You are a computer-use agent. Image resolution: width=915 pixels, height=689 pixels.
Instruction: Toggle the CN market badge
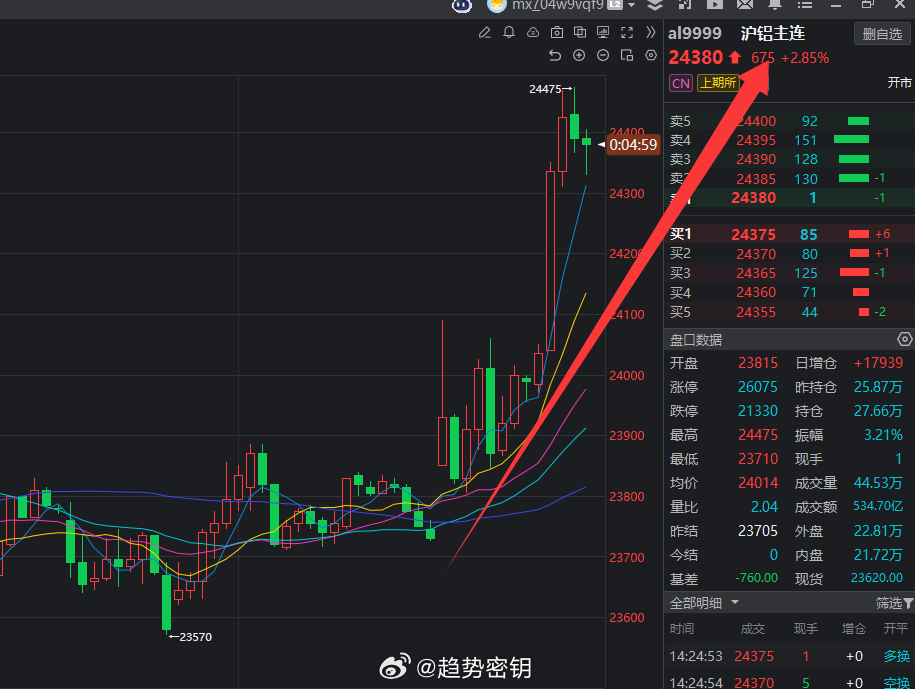(680, 83)
